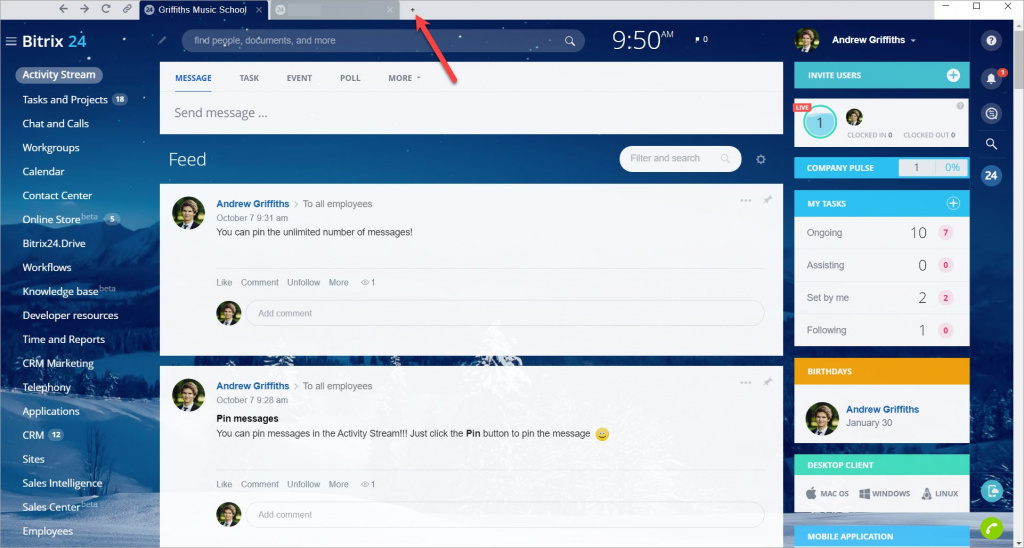Open search icon in right sidebar
This screenshot has height=548, width=1024.
click(991, 144)
